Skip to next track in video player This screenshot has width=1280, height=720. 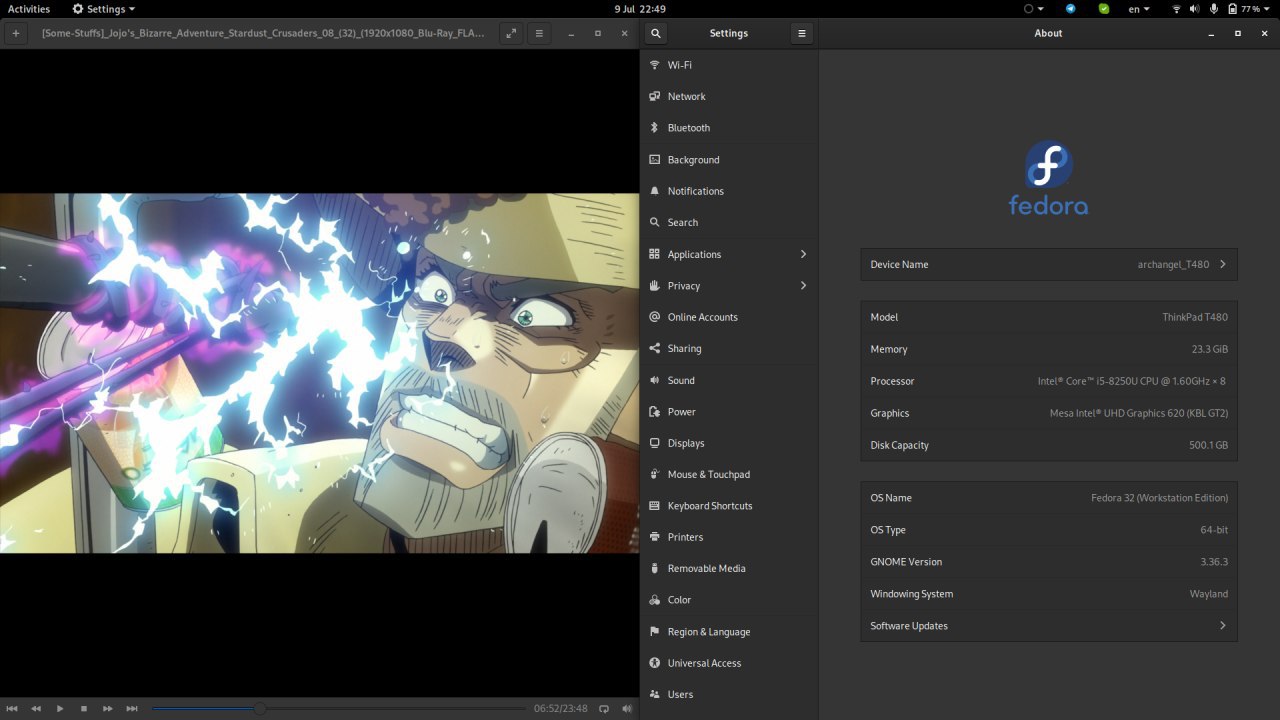(132, 709)
